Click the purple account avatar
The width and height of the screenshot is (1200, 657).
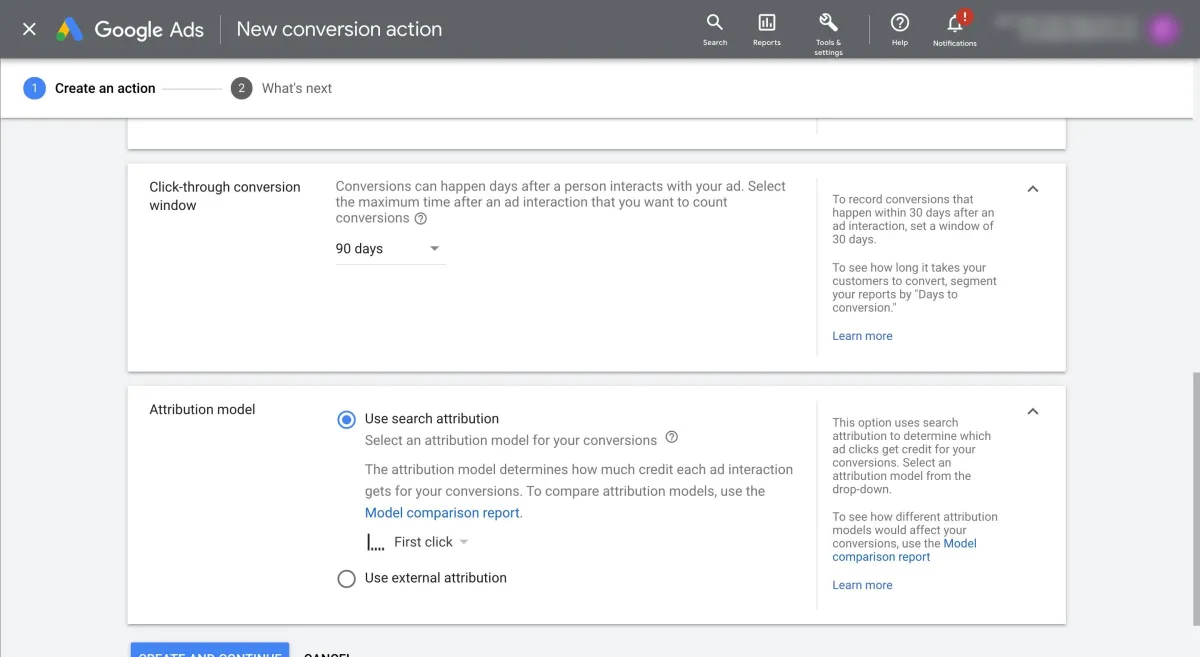[x=1163, y=29]
